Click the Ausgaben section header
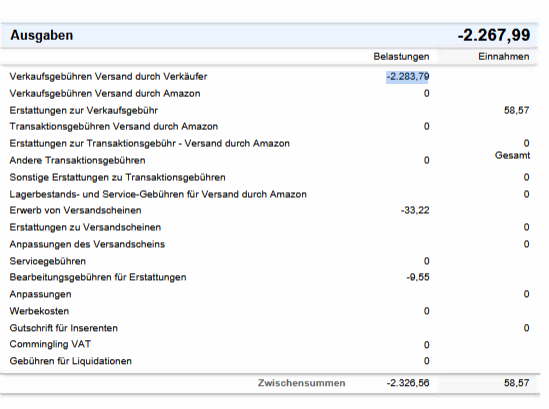The width and height of the screenshot is (549, 409). pyautogui.click(x=42, y=35)
